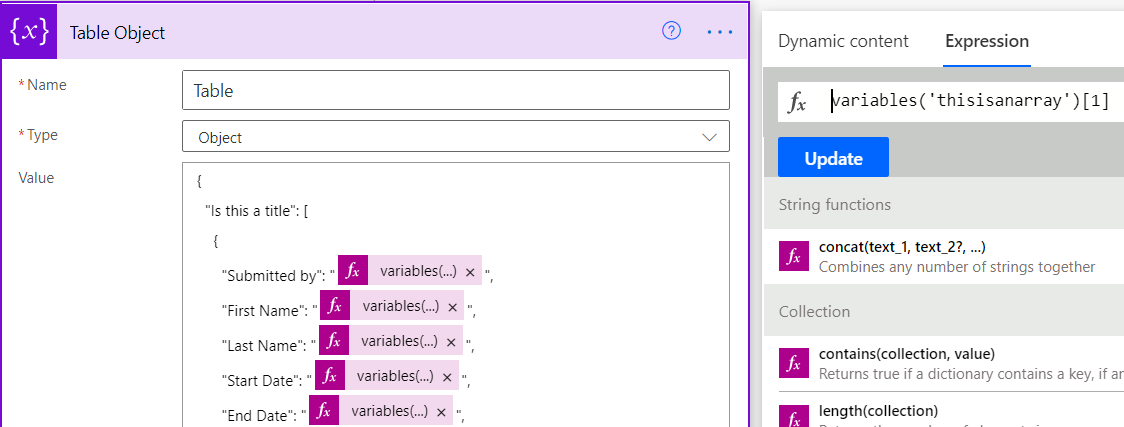The image size is (1124, 427).
Task: Remove the End Date variables token
Action: (441, 411)
